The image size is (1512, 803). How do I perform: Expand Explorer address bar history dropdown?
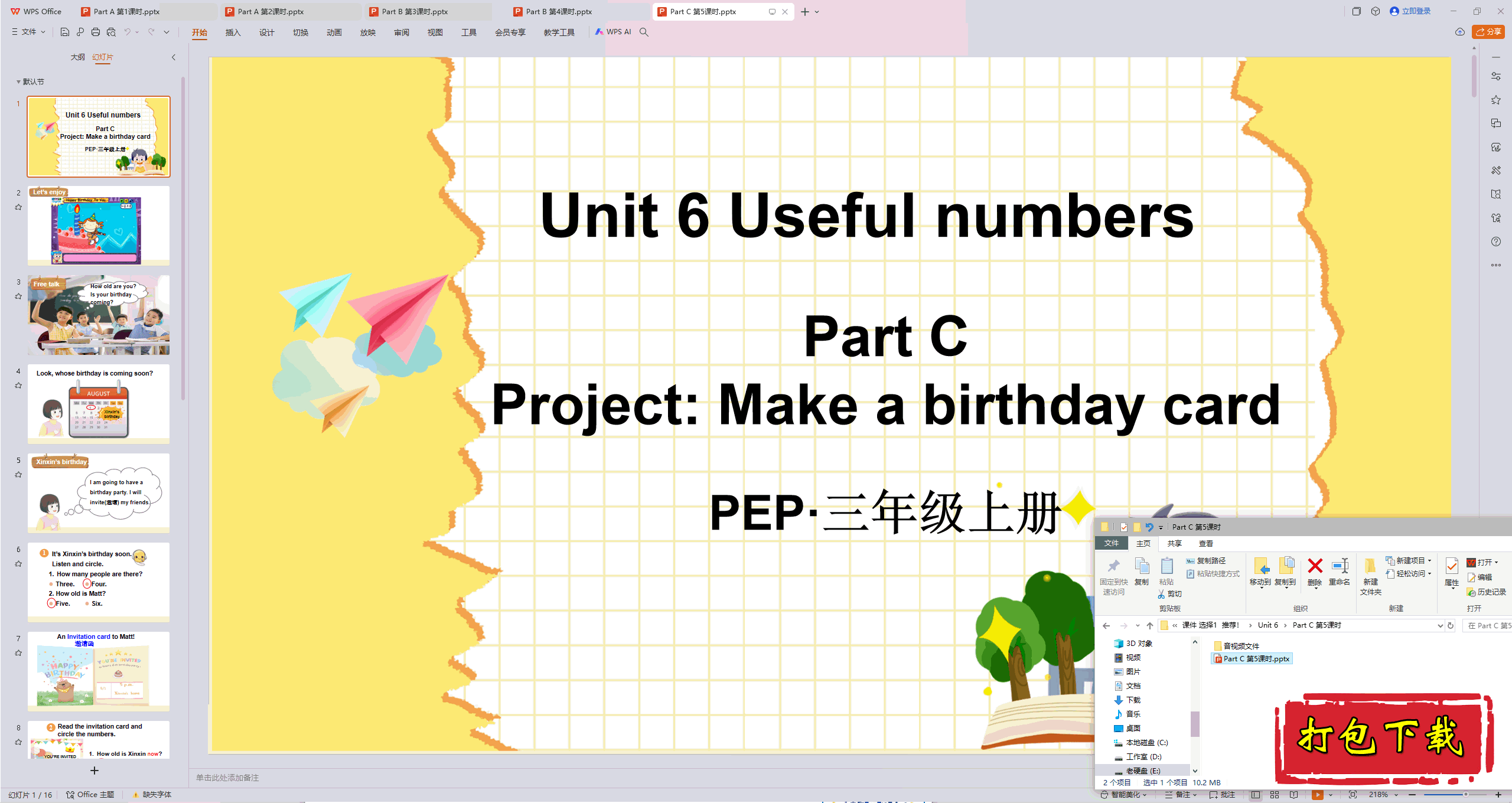point(1440,625)
